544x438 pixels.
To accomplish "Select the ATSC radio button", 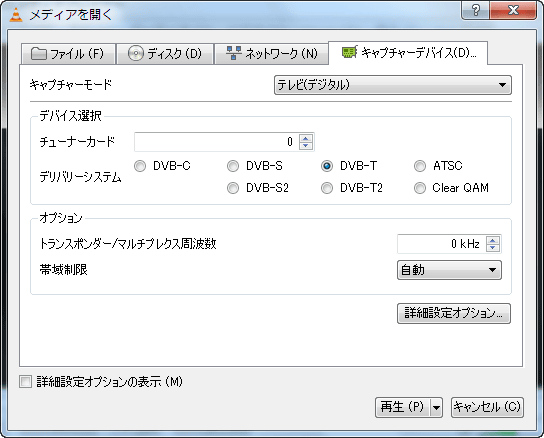I will pyautogui.click(x=420, y=166).
